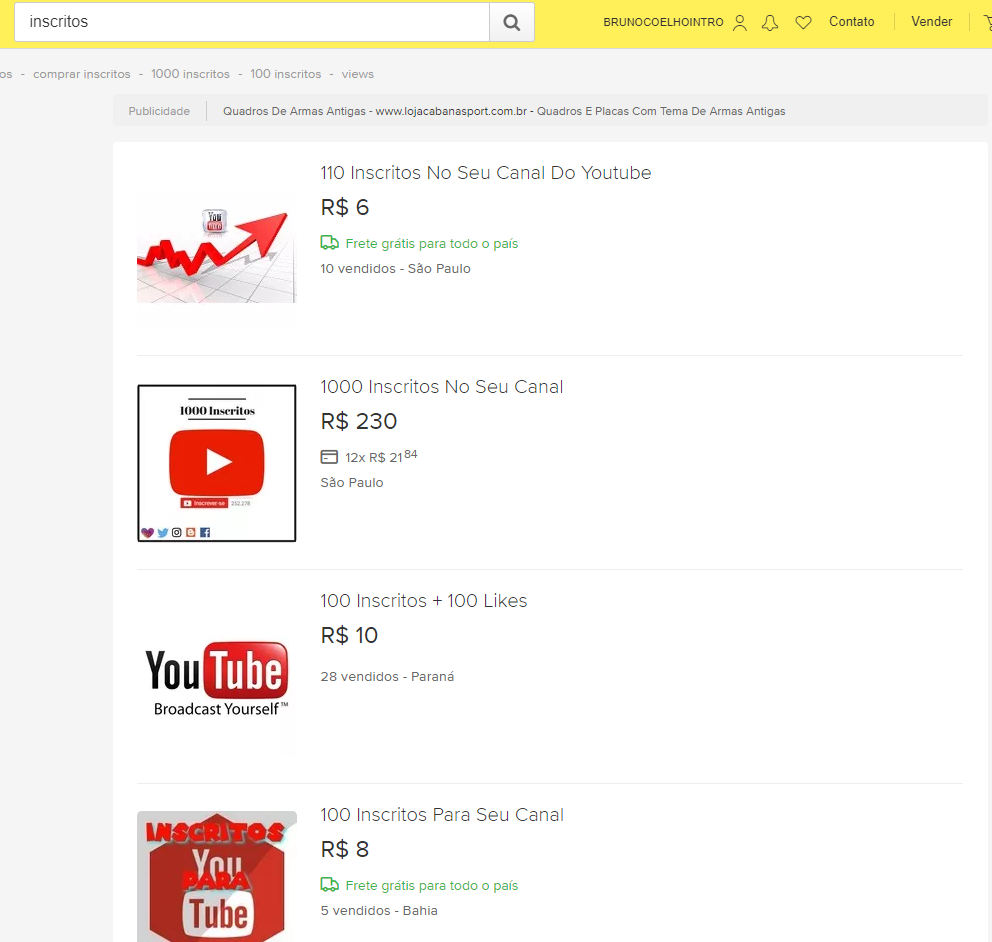Click the 'R$ 6' price
Viewport: 992px width, 942px height.
(345, 208)
